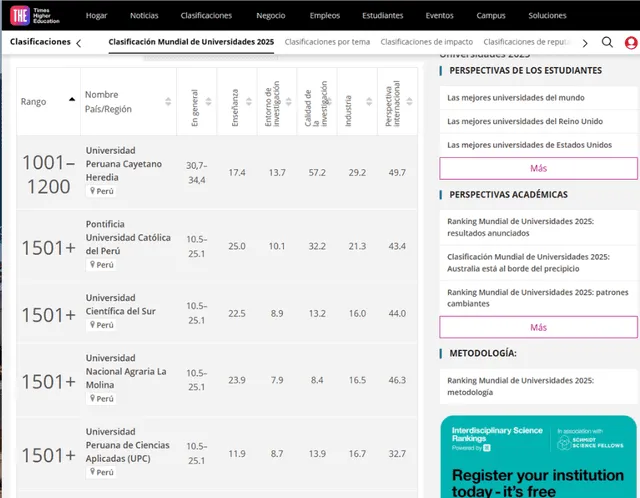Screen dimensions: 640x498
Task: Click Perú location pin under UPC
Action: (101, 472)
